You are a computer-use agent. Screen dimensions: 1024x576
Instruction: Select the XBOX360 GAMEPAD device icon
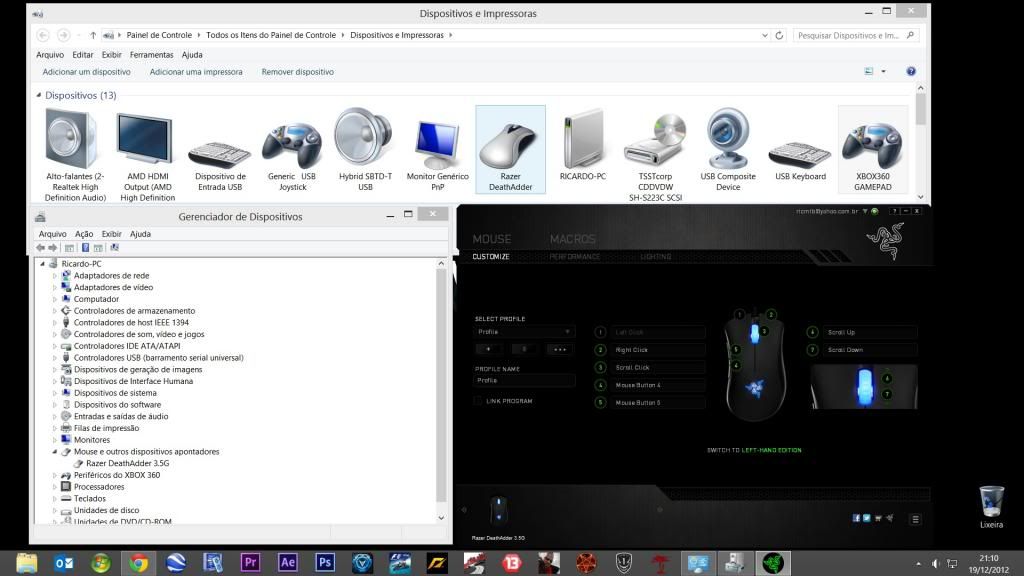(x=872, y=150)
